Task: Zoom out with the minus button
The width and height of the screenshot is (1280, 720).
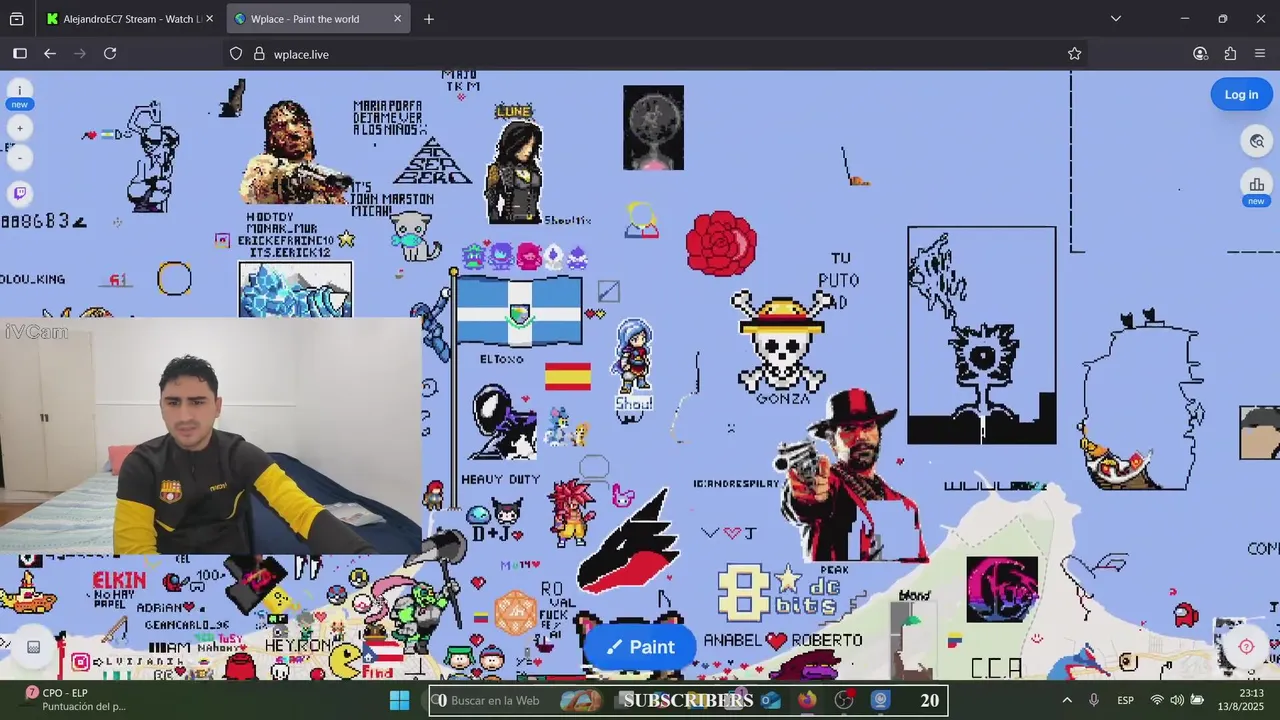Action: pos(19,158)
